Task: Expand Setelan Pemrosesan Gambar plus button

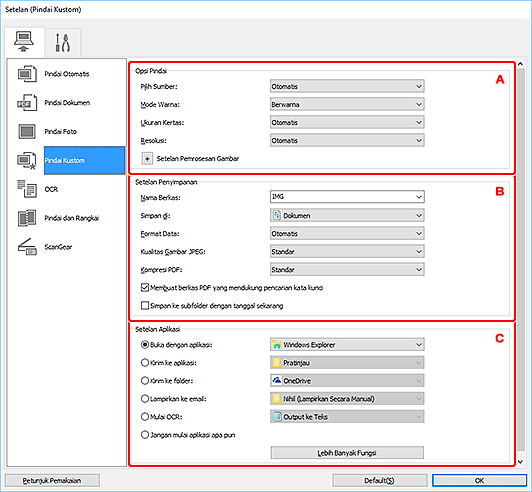Action: click(x=147, y=158)
